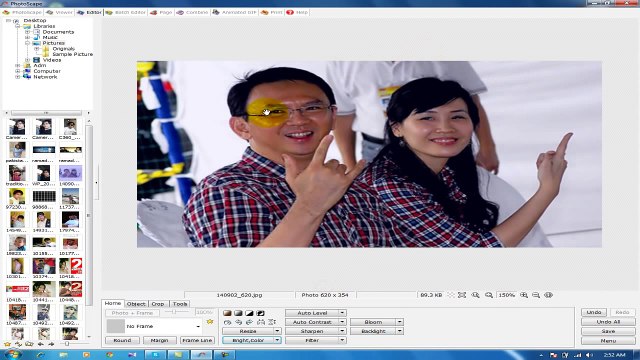Select the first thumbnail in the file list

pos(17,127)
